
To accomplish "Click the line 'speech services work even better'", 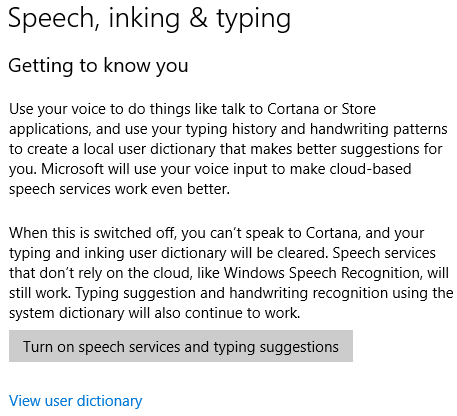I will tap(119, 189).
